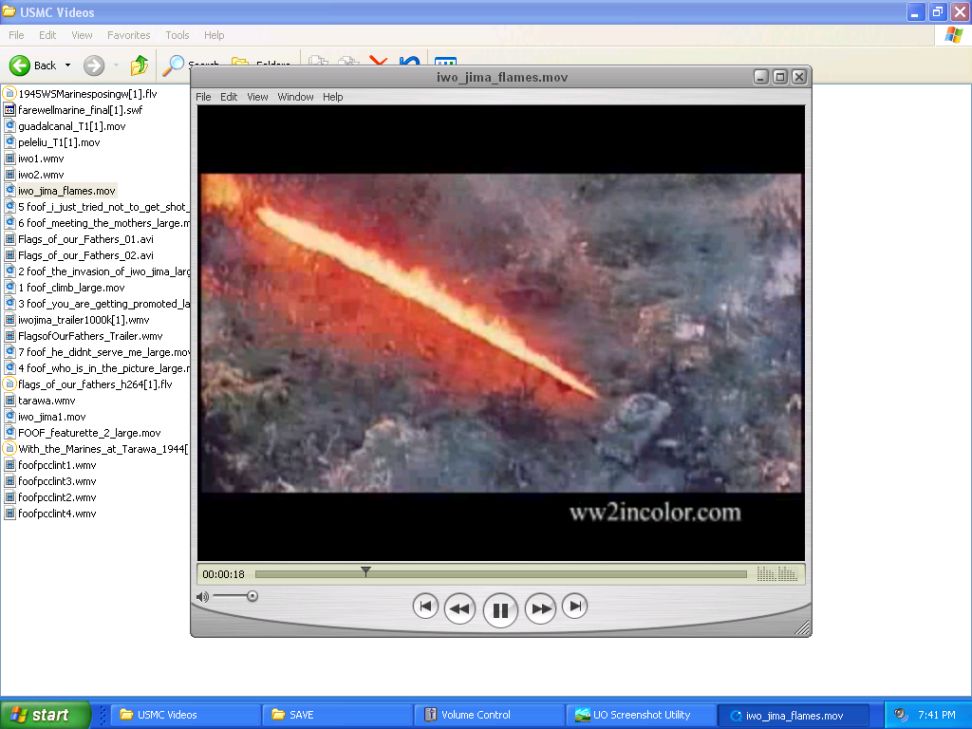Click the file icon of guadalcanal_T1[1].mov
The height and width of the screenshot is (729, 972).
coord(9,126)
